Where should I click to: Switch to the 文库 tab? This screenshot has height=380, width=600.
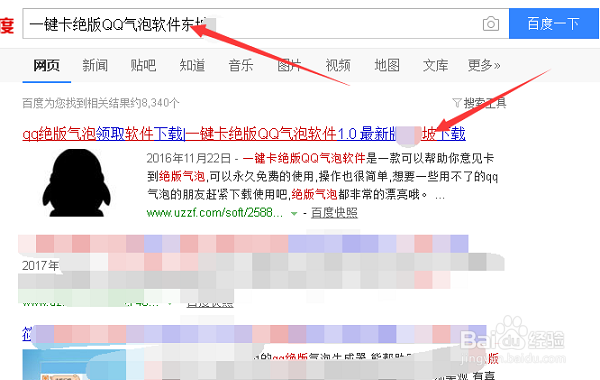435,65
